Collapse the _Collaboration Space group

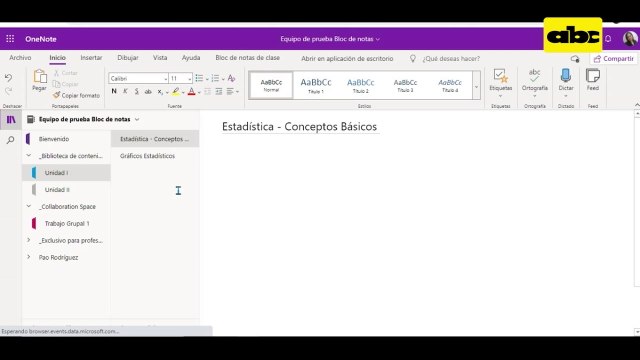pos(29,206)
